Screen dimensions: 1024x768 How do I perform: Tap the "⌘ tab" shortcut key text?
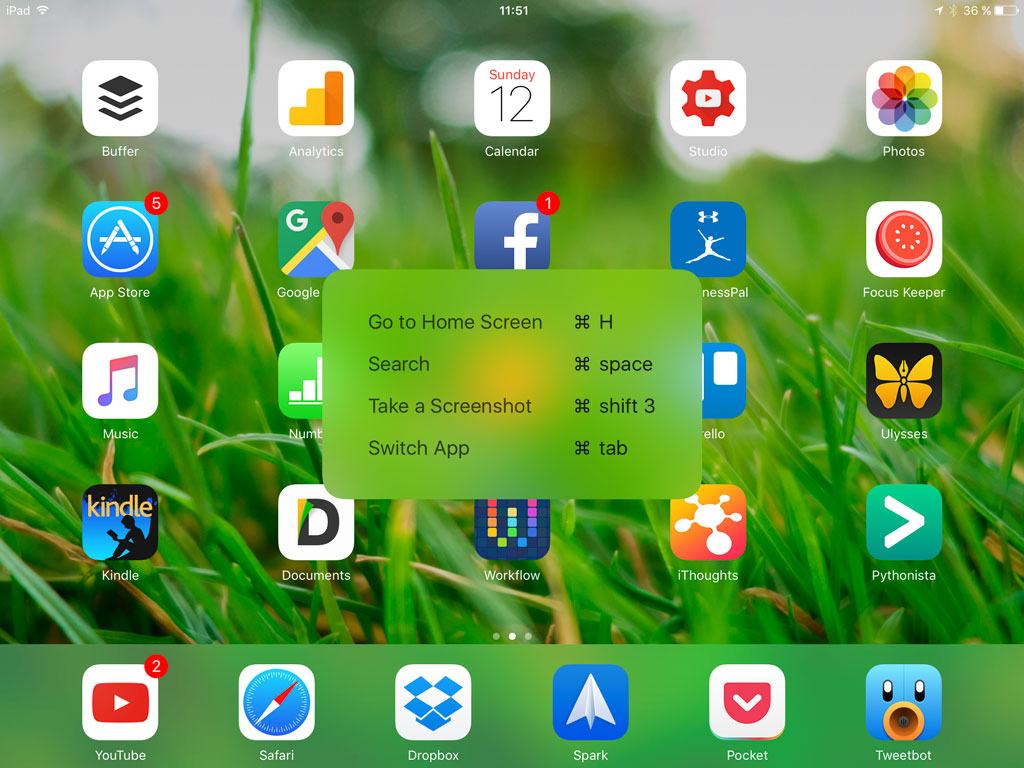coord(601,448)
